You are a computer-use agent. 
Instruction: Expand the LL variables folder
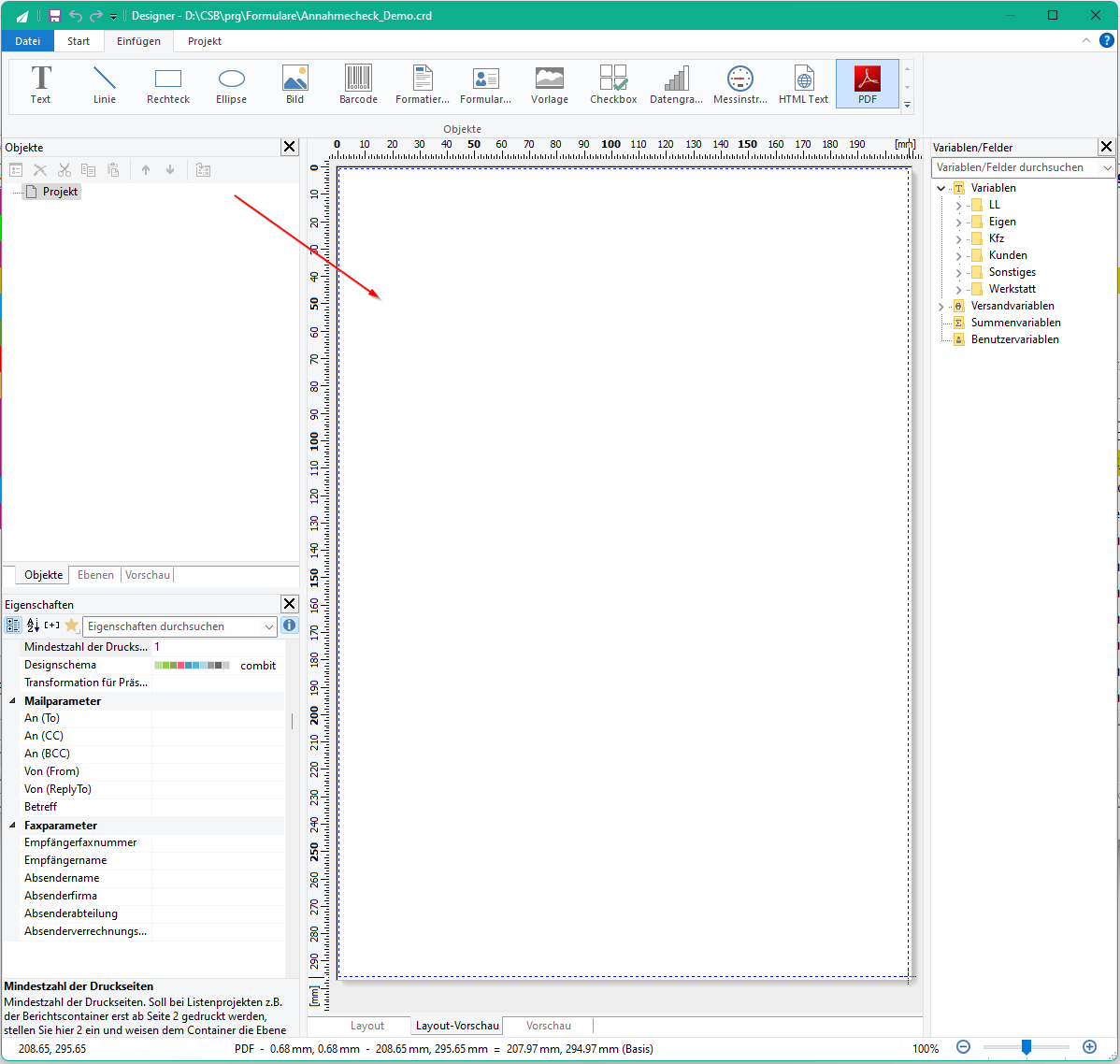958,205
